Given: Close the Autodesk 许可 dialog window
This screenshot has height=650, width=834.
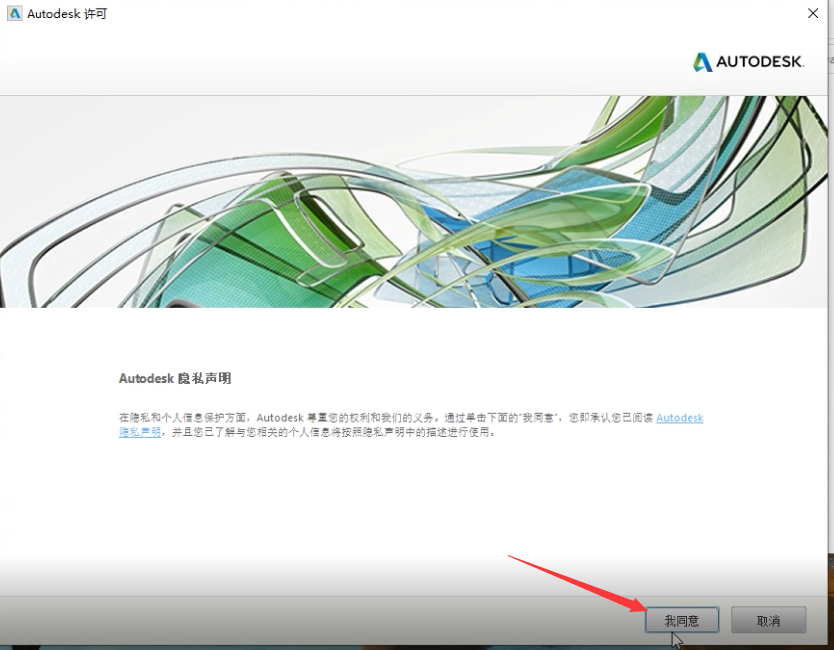Looking at the screenshot, I should pos(813,13).
